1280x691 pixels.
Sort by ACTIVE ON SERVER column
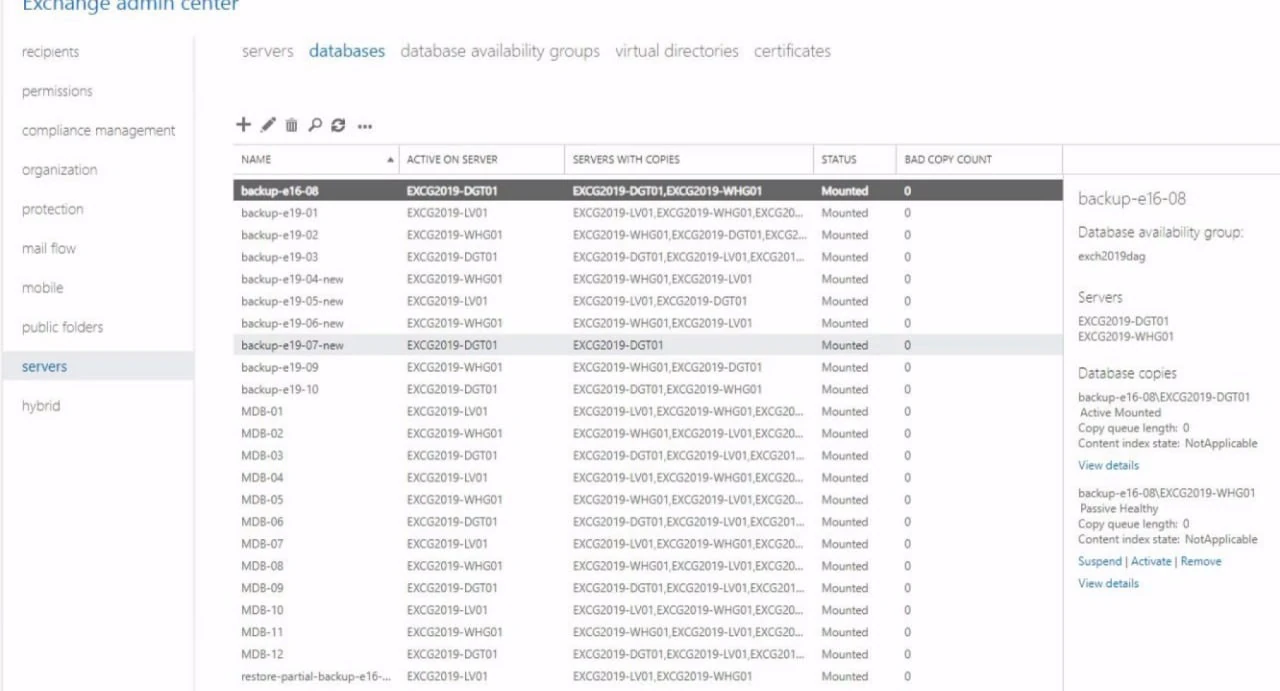click(482, 160)
